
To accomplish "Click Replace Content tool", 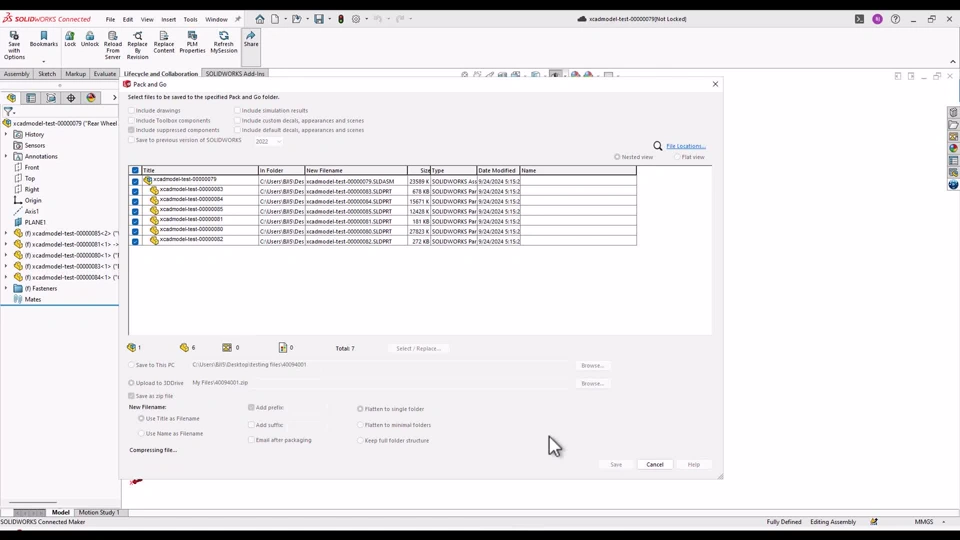I will (163, 43).
